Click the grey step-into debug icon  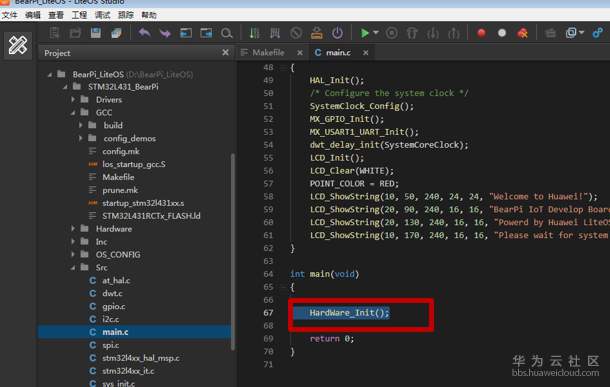tap(433, 33)
